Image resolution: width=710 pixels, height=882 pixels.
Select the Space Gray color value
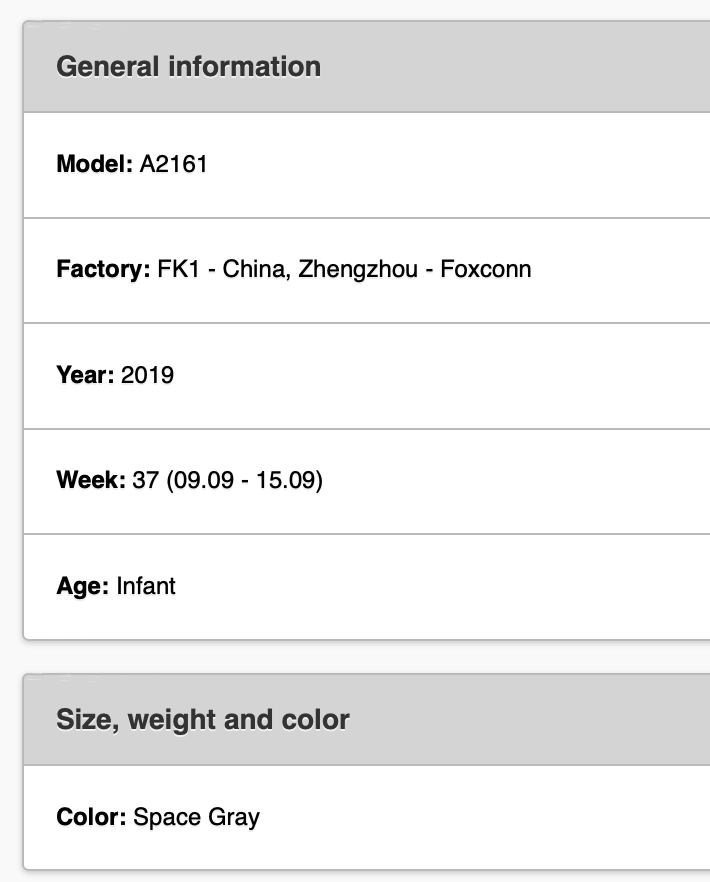[x=197, y=818]
